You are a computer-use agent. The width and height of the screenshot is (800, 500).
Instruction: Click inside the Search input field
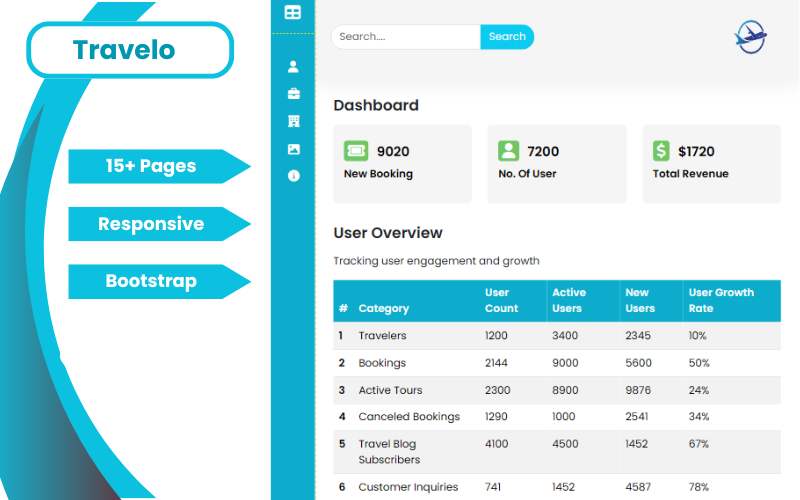tap(405, 37)
